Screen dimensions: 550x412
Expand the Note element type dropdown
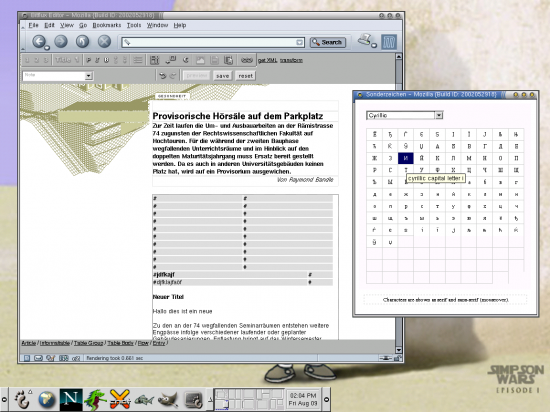tap(88, 76)
